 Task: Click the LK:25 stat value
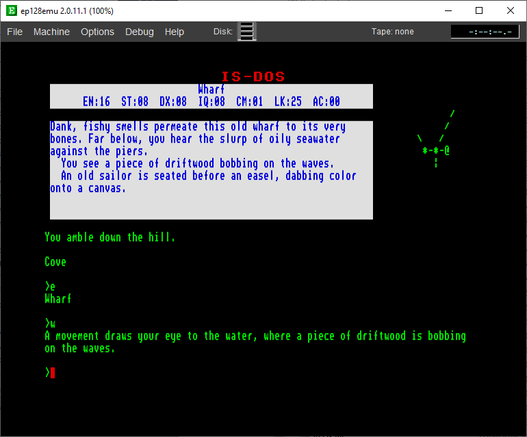[288, 101]
